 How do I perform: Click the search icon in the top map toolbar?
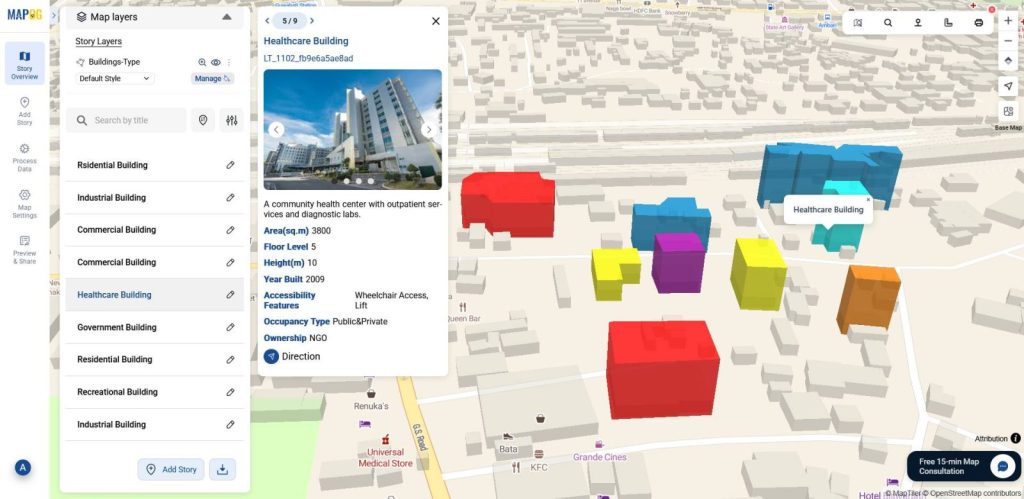pyautogui.click(x=888, y=23)
